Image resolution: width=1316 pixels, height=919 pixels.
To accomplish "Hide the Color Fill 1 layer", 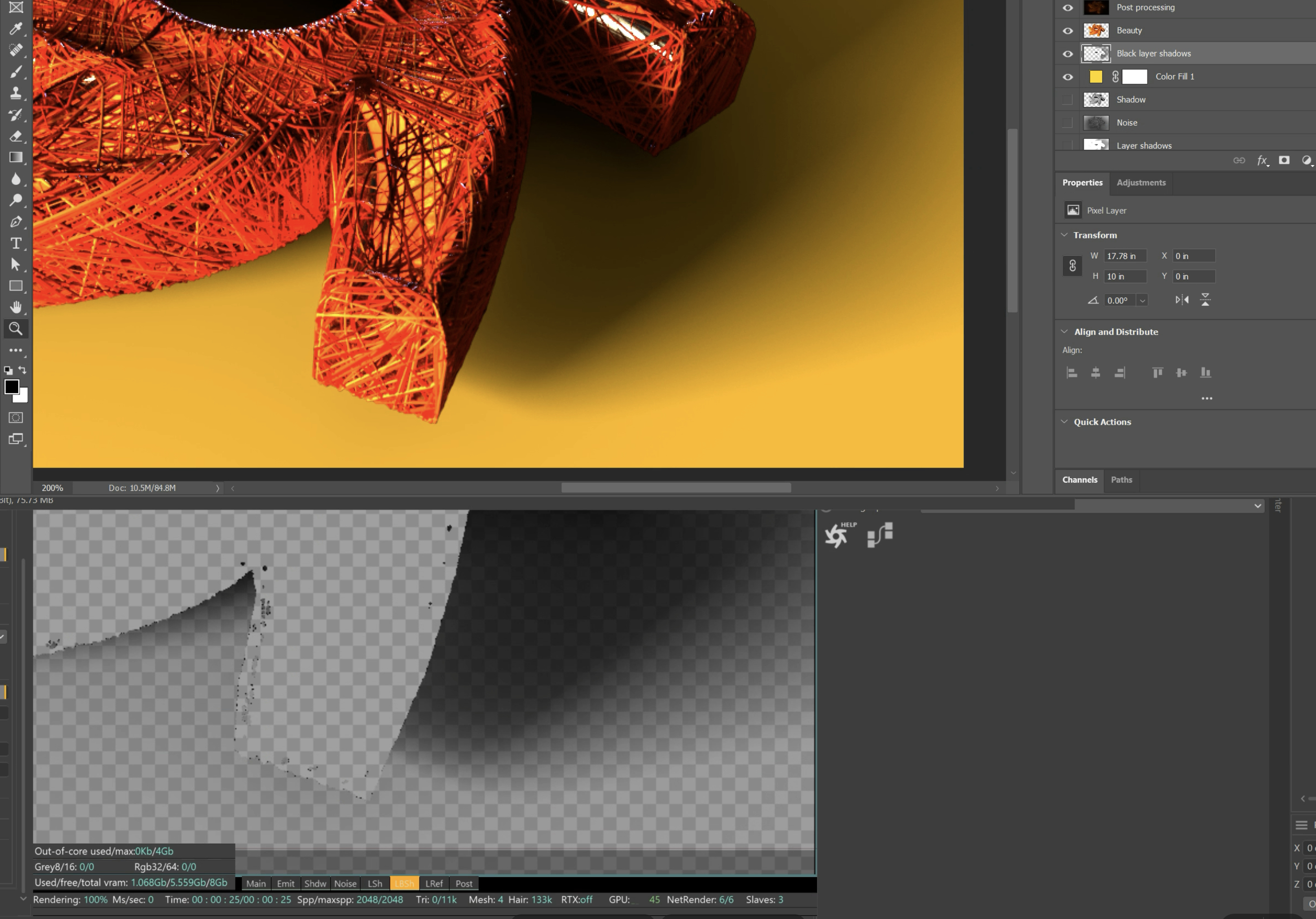I will point(1067,77).
